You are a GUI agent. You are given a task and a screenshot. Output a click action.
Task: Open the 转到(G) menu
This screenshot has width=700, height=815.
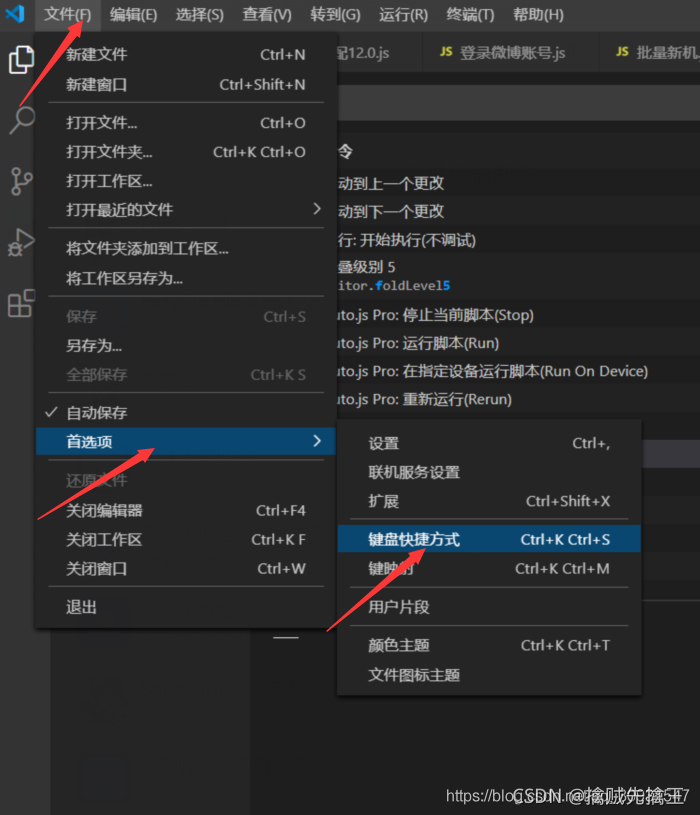point(335,15)
